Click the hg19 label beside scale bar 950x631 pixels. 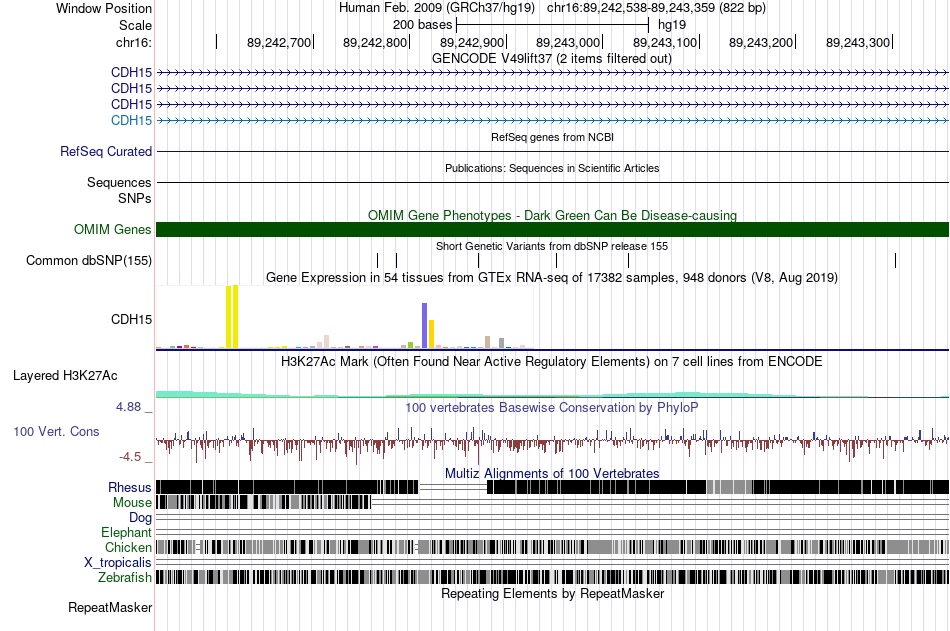(672, 25)
